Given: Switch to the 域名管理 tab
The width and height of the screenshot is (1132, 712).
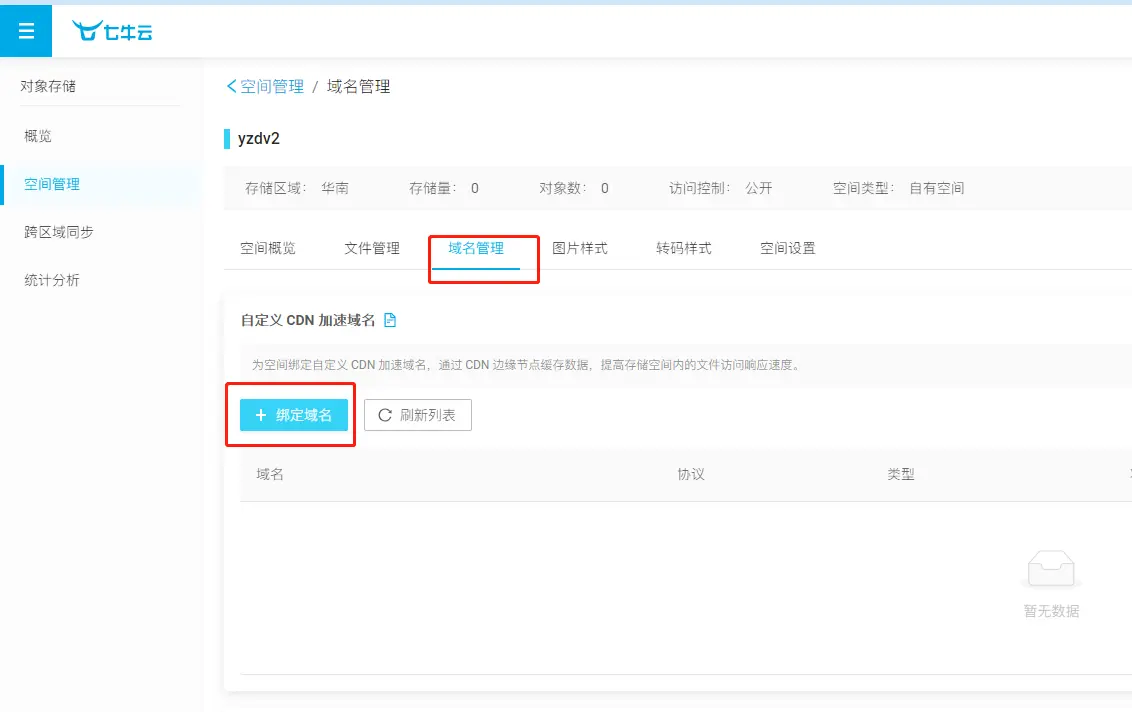Looking at the screenshot, I should [476, 248].
